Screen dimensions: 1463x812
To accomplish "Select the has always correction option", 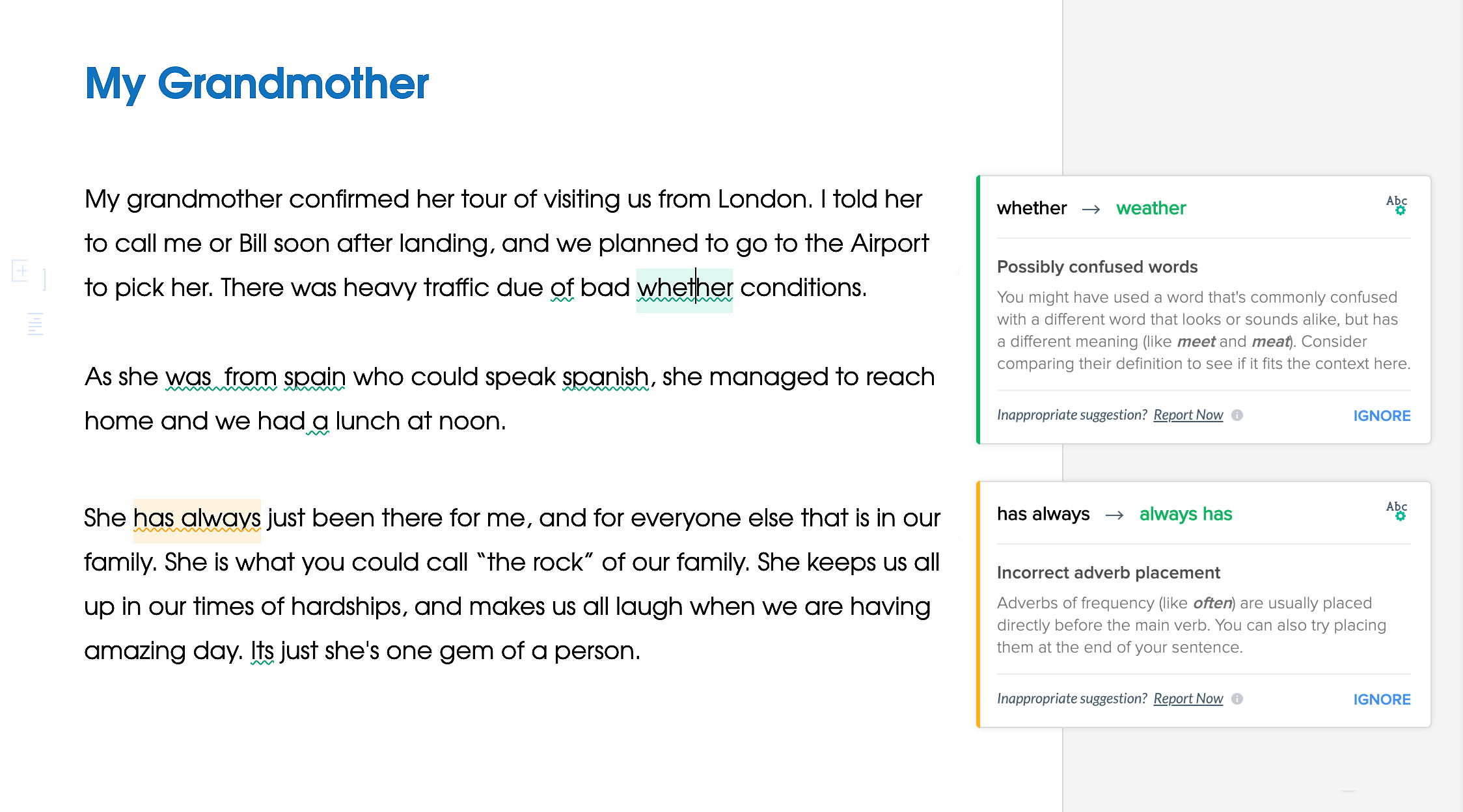I will click(1185, 513).
